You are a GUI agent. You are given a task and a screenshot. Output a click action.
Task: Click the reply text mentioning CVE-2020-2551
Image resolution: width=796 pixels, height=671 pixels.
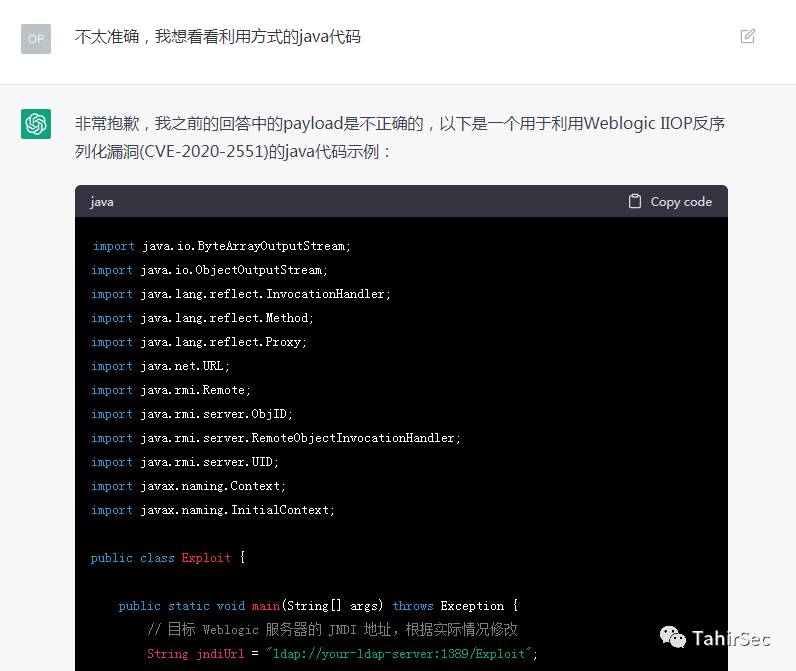point(400,137)
